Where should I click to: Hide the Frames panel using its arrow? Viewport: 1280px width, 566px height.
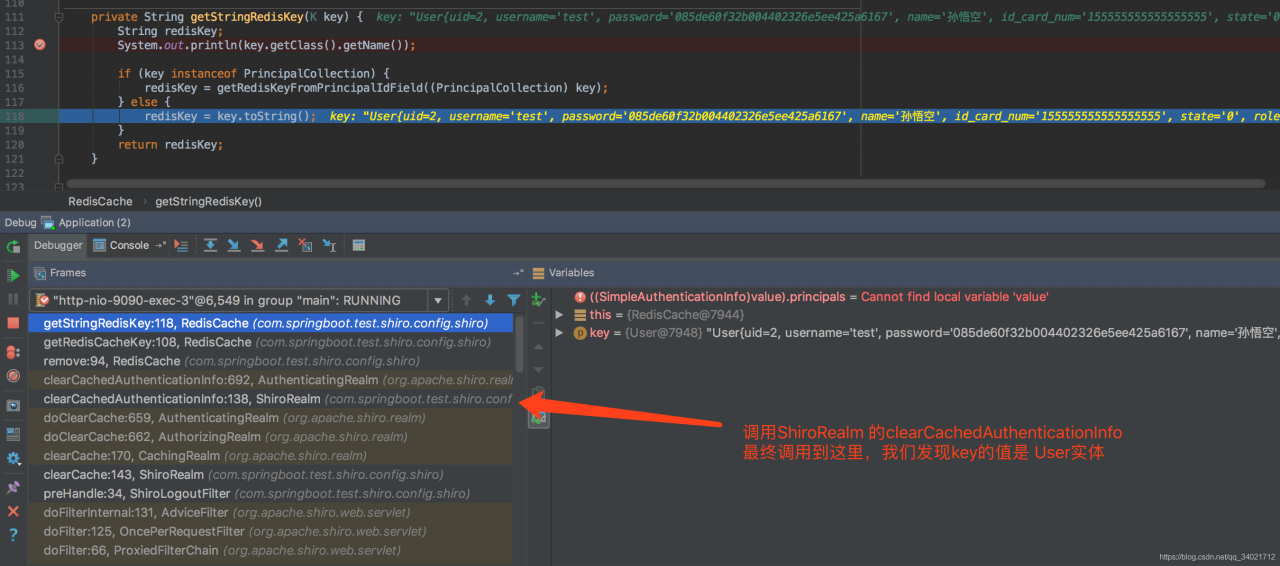coord(518,273)
